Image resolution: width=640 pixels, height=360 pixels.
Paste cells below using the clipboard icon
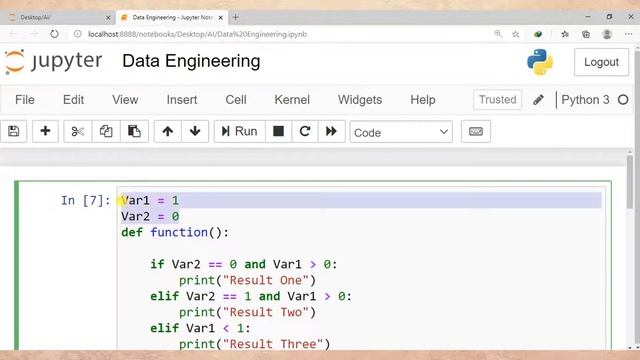134,131
